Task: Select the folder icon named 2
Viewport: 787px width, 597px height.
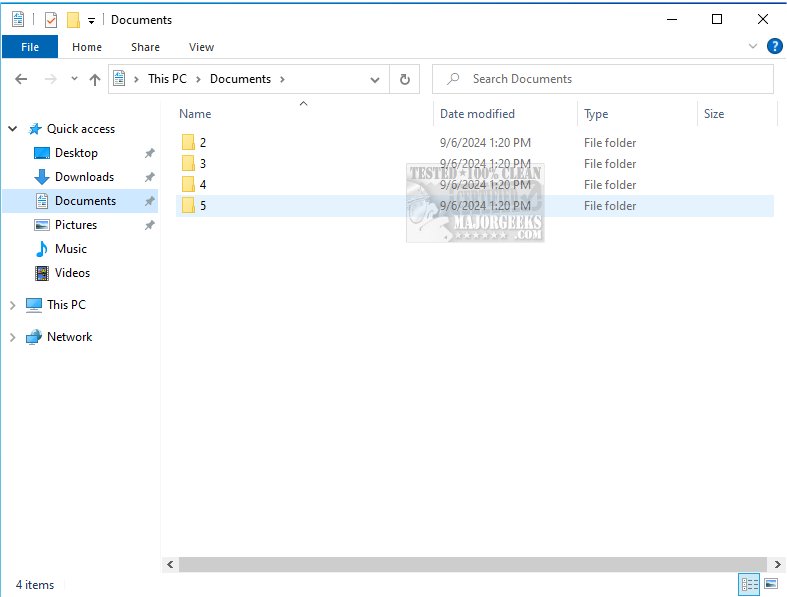Action: [188, 143]
